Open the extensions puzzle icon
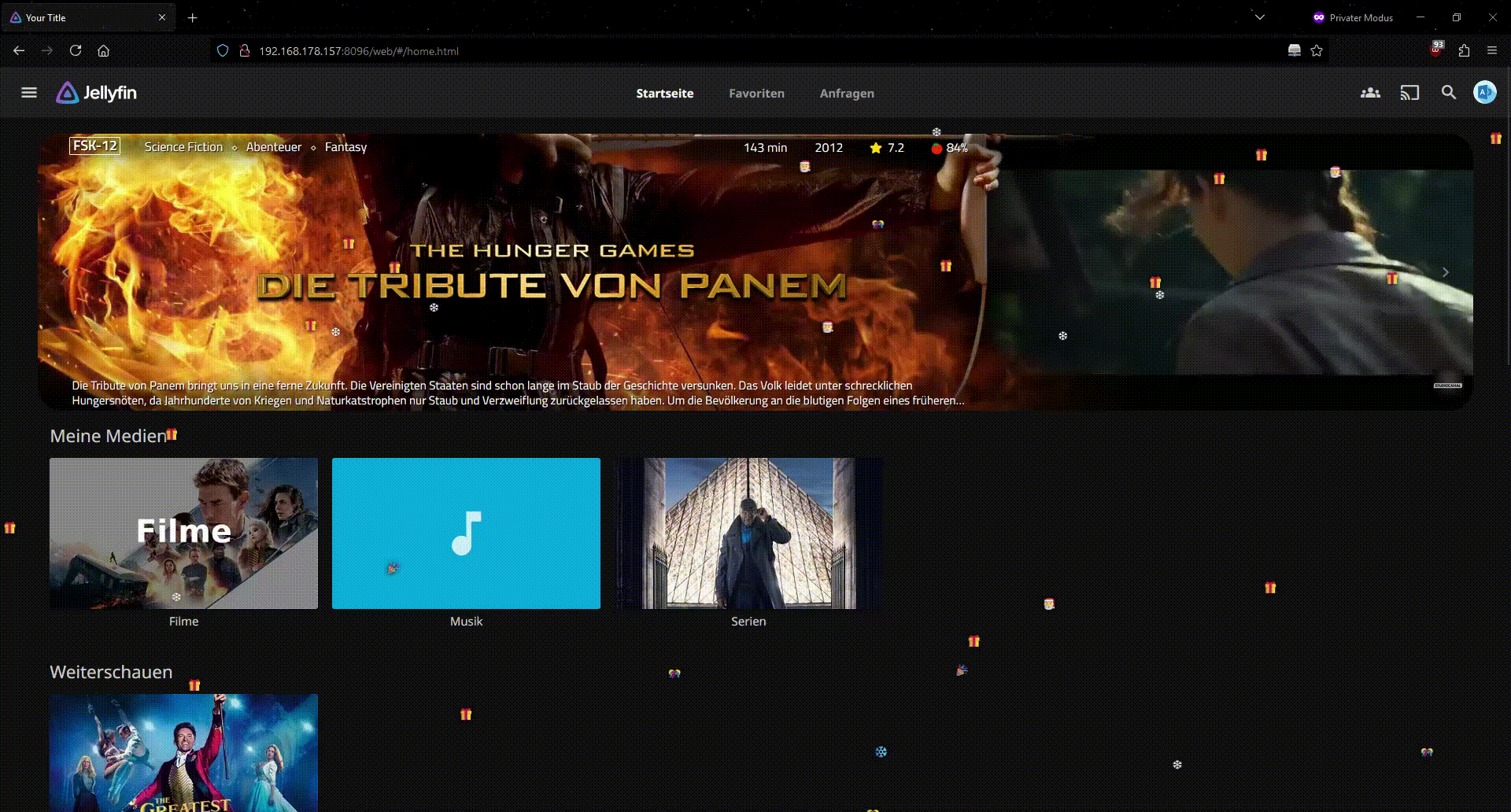Screen dimensions: 1511x812 (x=1464, y=50)
